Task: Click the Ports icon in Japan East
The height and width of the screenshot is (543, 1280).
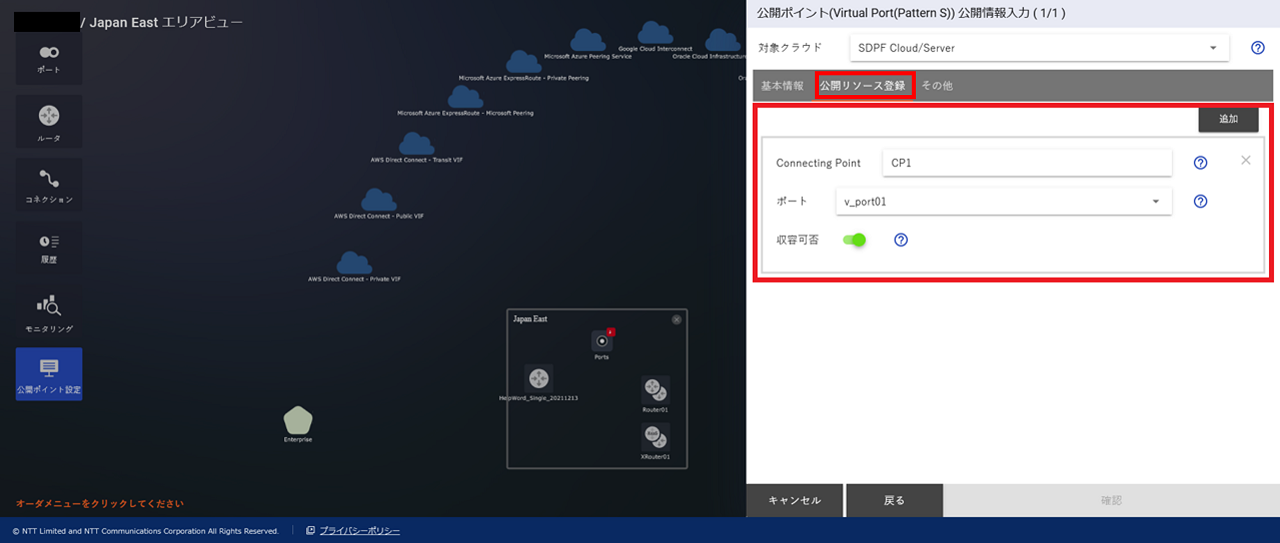Action: pyautogui.click(x=601, y=341)
